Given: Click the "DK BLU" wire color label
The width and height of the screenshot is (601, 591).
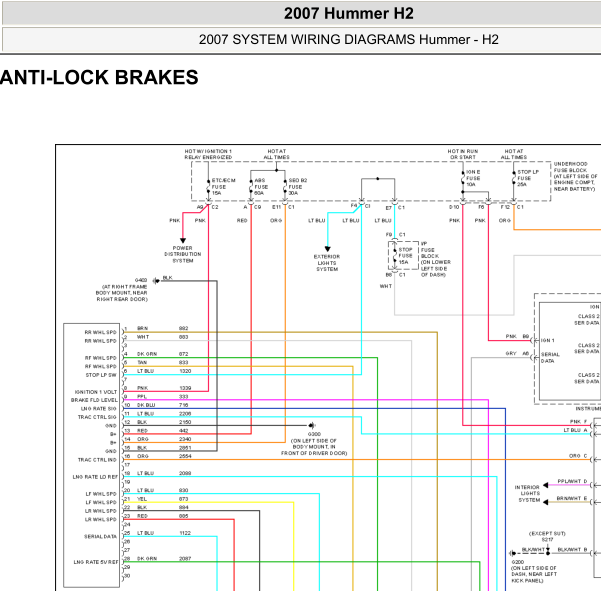Looking at the screenshot, I should tap(146, 405).
